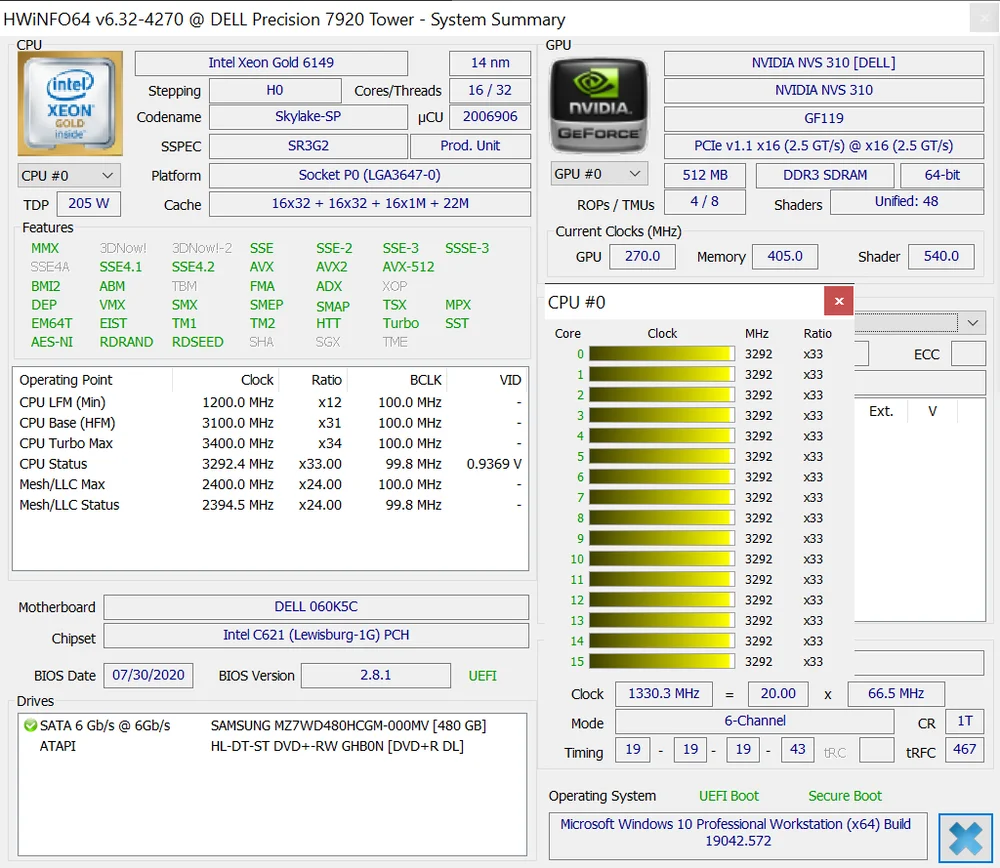Click the UEFI Boot label
This screenshot has height=868, width=1000.
(x=729, y=796)
